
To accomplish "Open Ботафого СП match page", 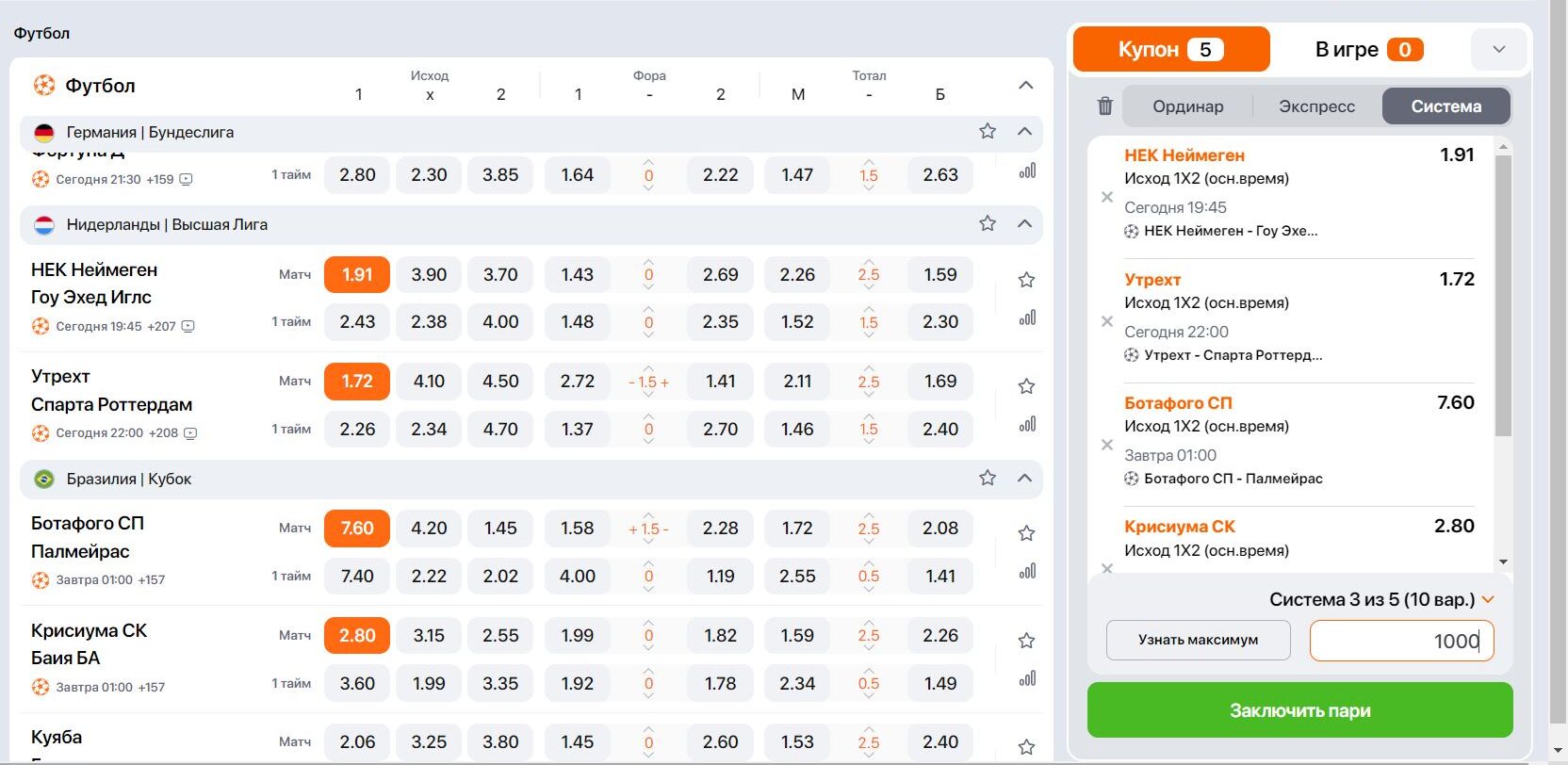I will [x=88, y=537].
